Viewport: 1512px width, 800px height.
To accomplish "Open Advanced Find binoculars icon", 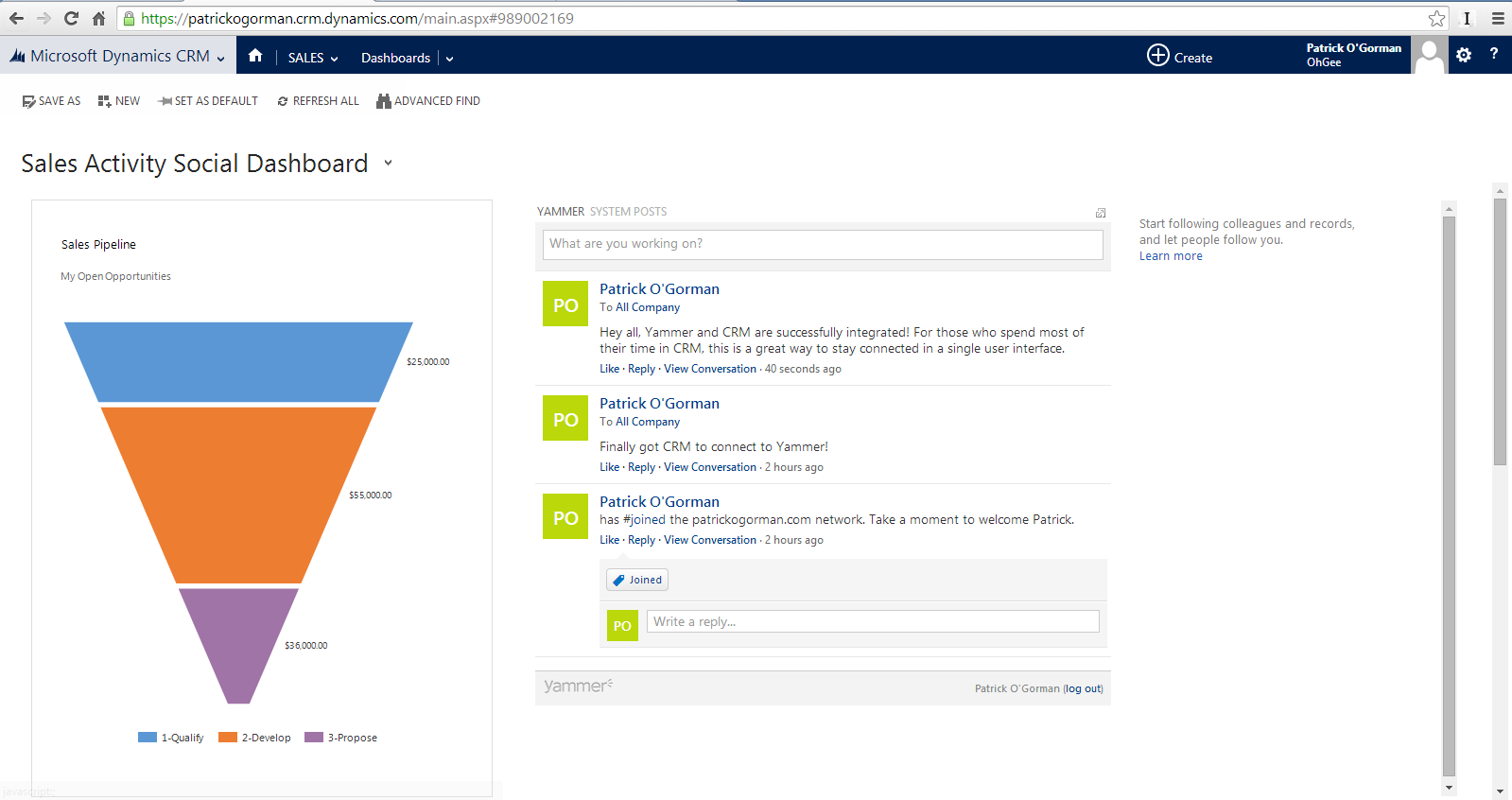I will click(x=384, y=101).
